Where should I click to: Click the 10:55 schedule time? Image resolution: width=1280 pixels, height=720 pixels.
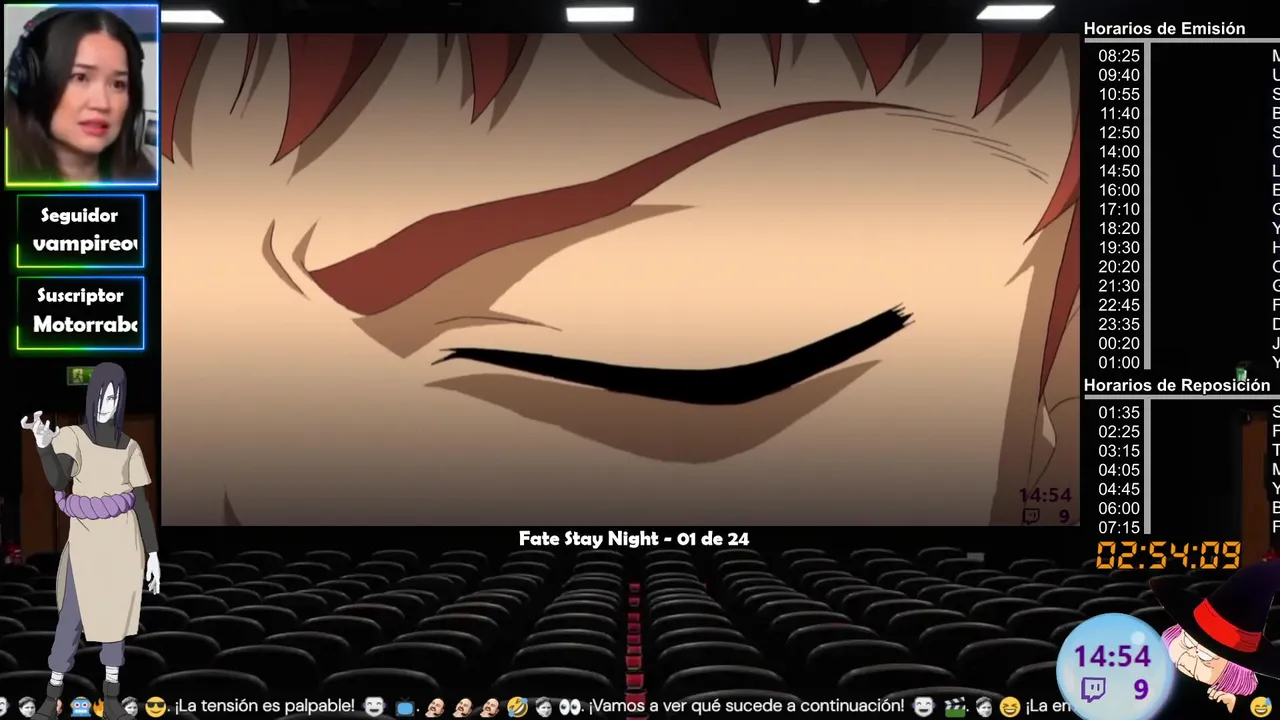coord(1119,94)
